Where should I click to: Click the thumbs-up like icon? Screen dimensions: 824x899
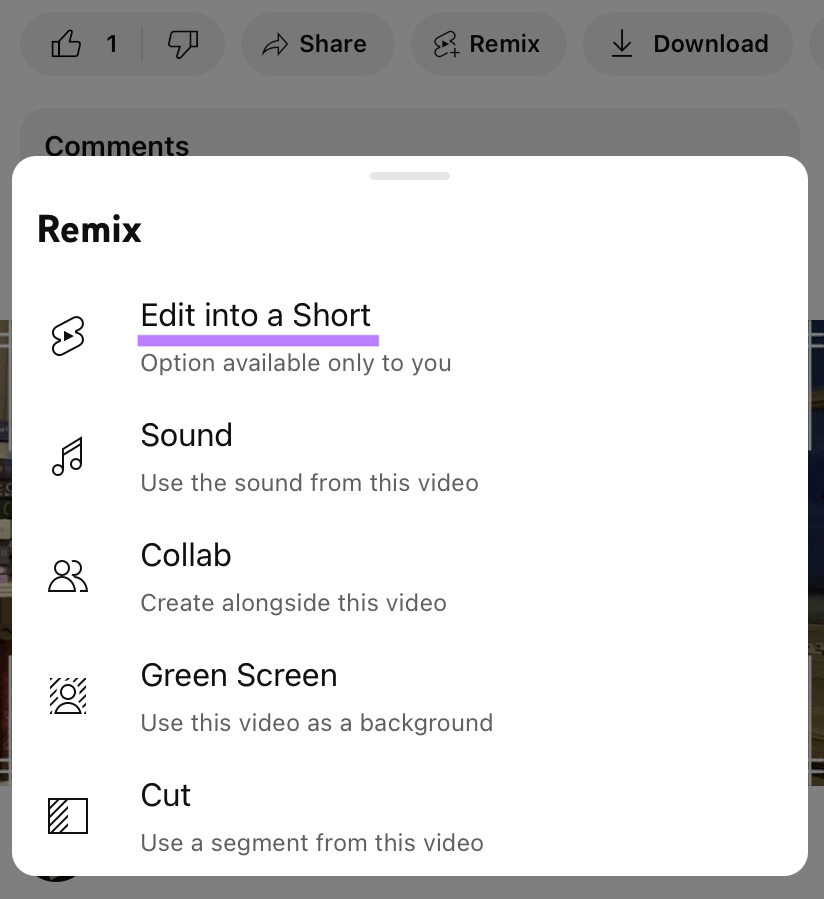pyautogui.click(x=66, y=44)
